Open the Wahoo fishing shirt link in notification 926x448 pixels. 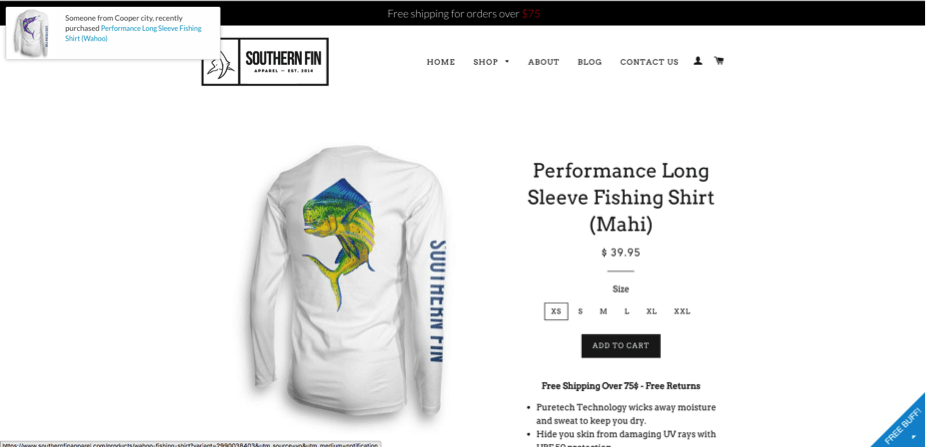[133, 33]
